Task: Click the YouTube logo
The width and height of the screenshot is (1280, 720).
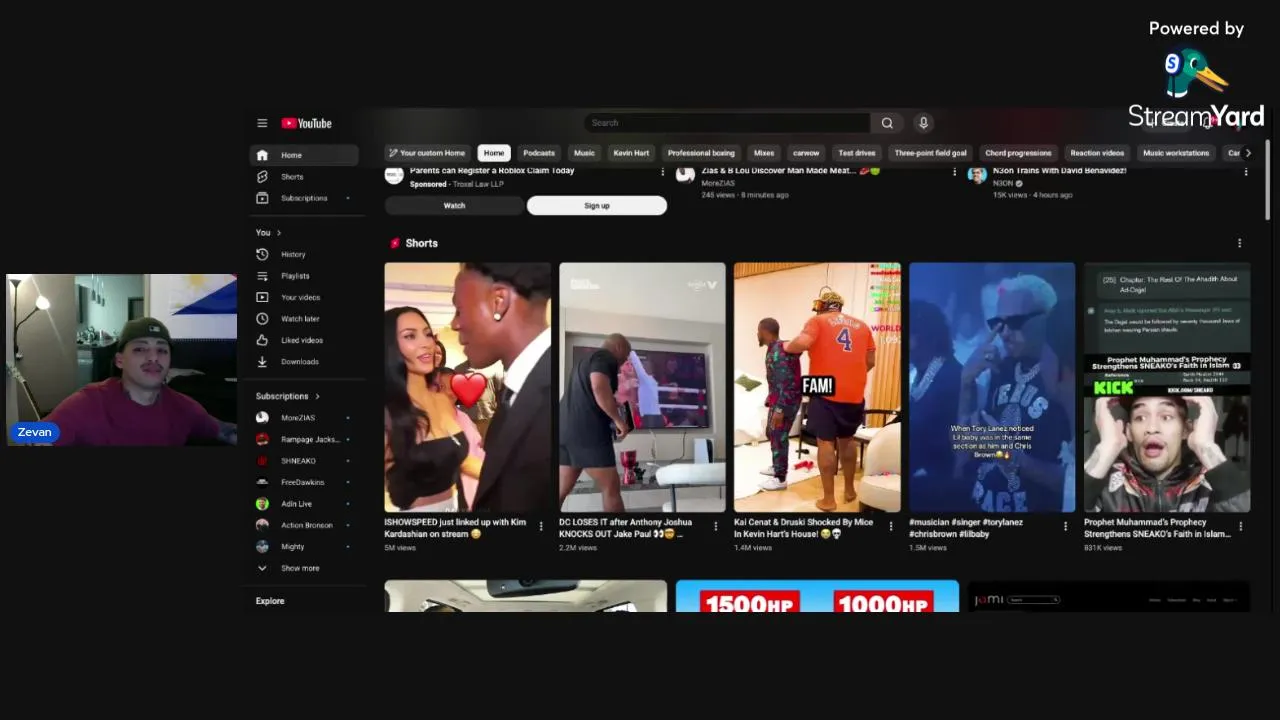Action: pyautogui.click(x=306, y=123)
